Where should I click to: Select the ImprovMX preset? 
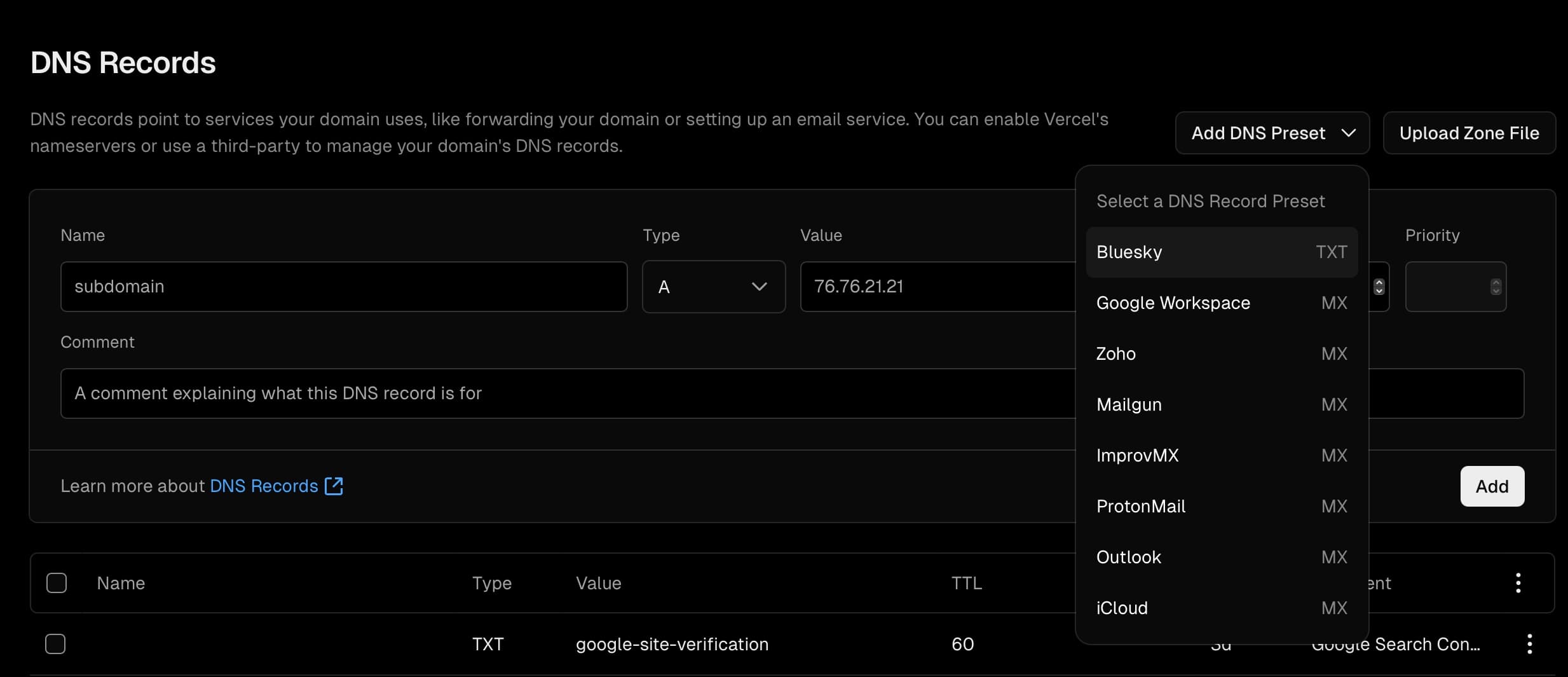pyautogui.click(x=1220, y=455)
